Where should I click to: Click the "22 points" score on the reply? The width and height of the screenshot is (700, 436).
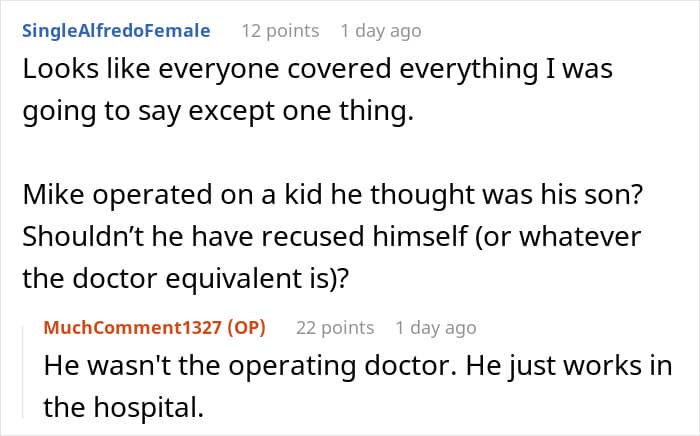click(334, 327)
